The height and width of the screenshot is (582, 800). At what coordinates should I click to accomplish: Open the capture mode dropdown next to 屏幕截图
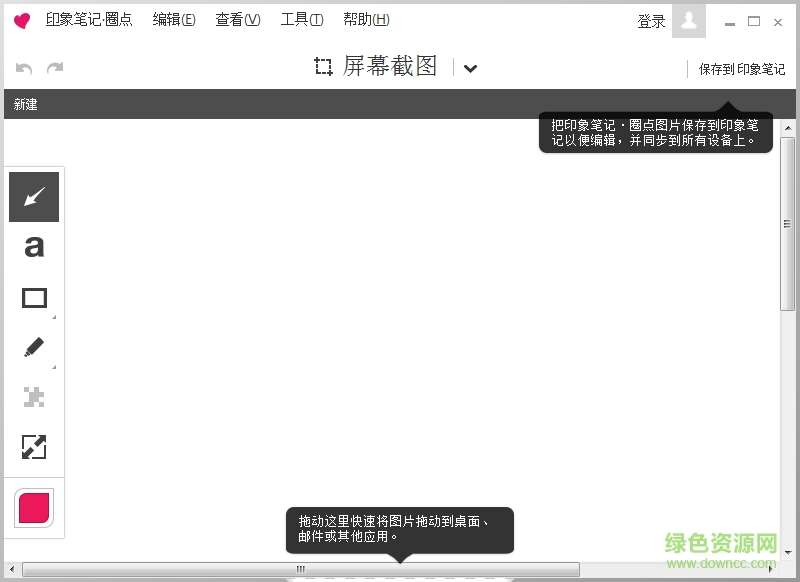(x=469, y=68)
